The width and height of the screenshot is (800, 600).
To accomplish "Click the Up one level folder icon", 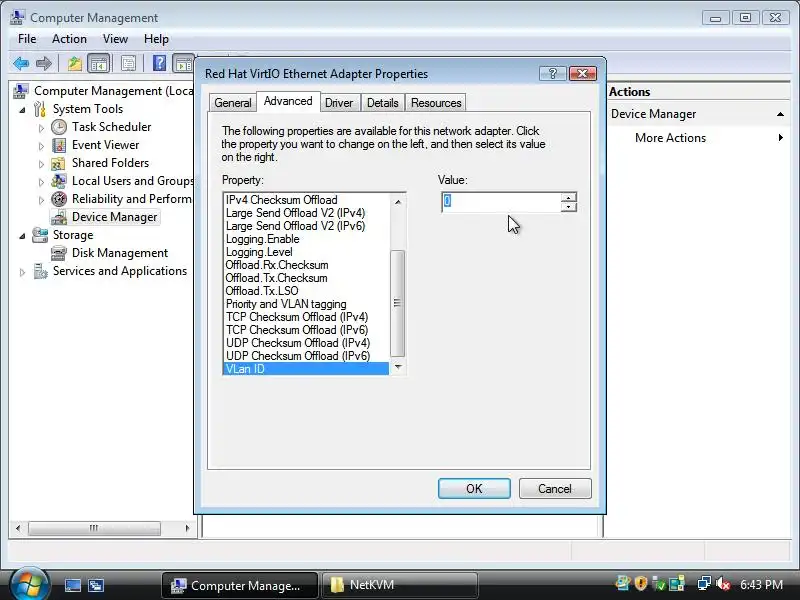I will click(x=75, y=64).
